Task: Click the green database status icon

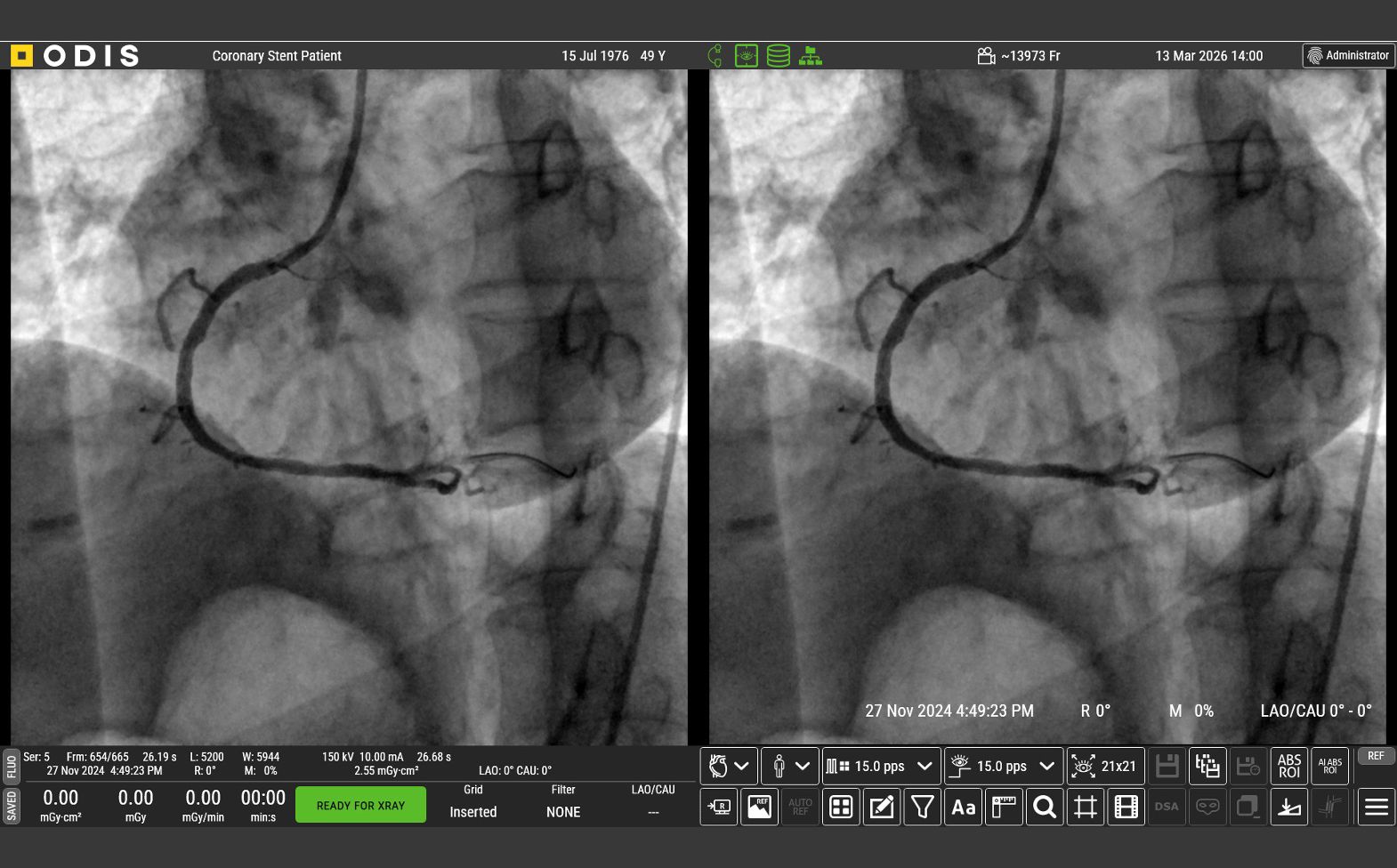Action: [779, 56]
